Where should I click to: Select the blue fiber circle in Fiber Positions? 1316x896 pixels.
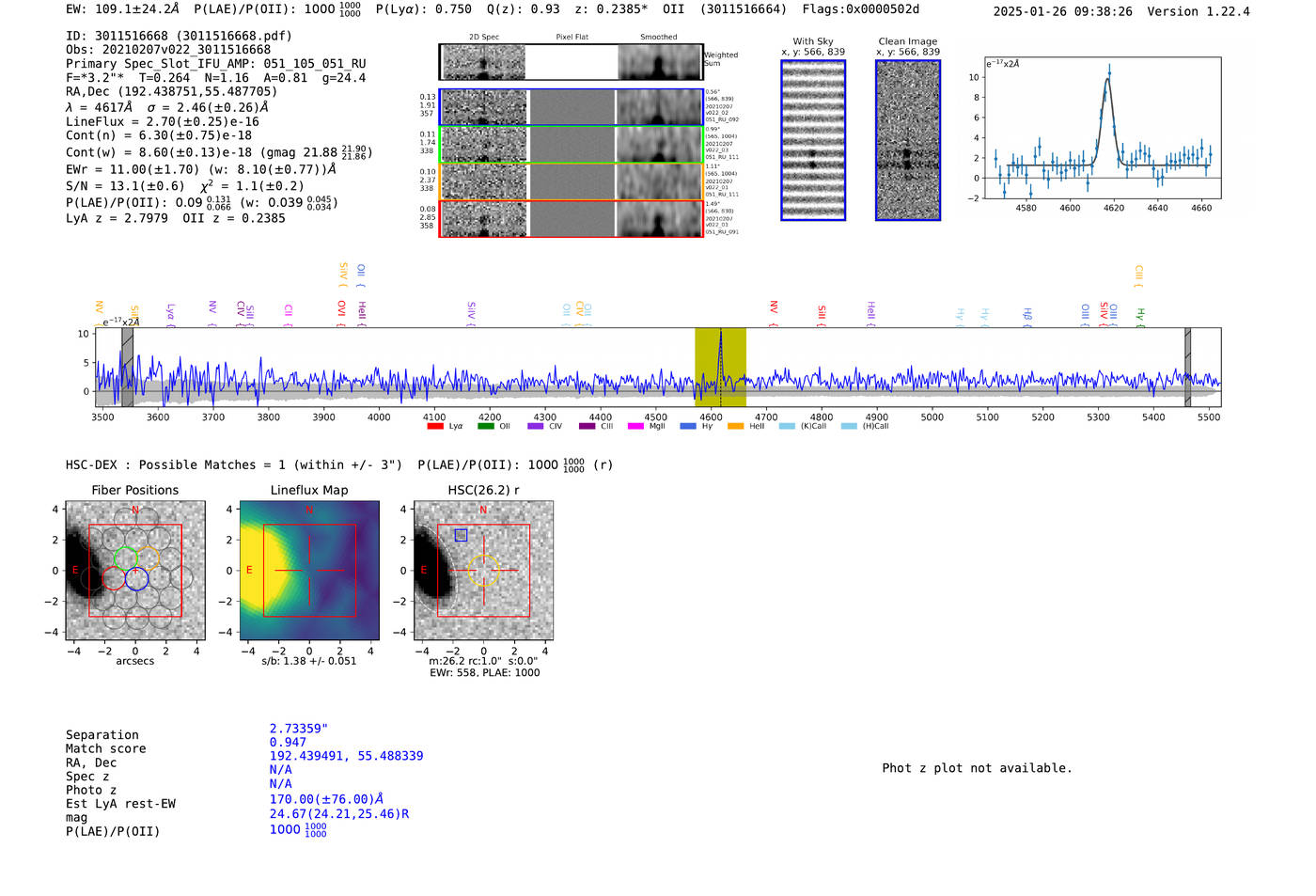click(137, 579)
